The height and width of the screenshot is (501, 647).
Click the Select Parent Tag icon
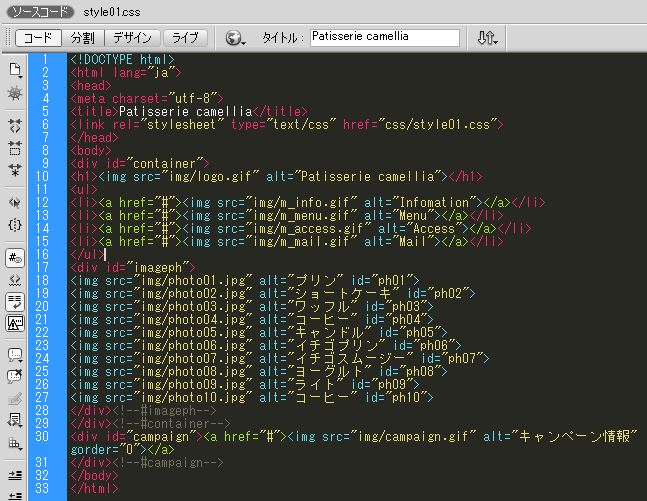pyautogui.click(x=15, y=203)
